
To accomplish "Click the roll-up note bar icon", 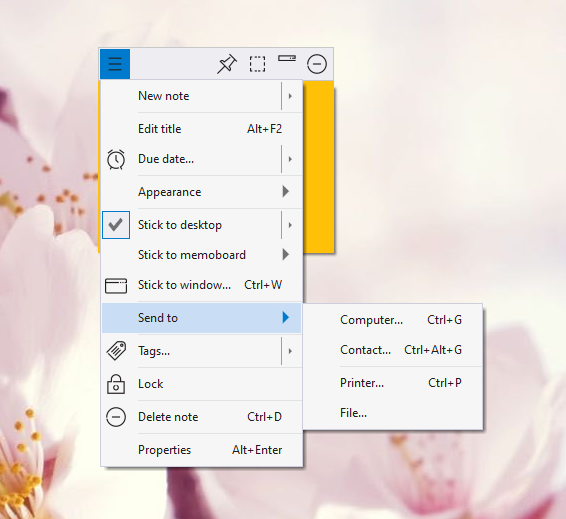I will point(287,58).
